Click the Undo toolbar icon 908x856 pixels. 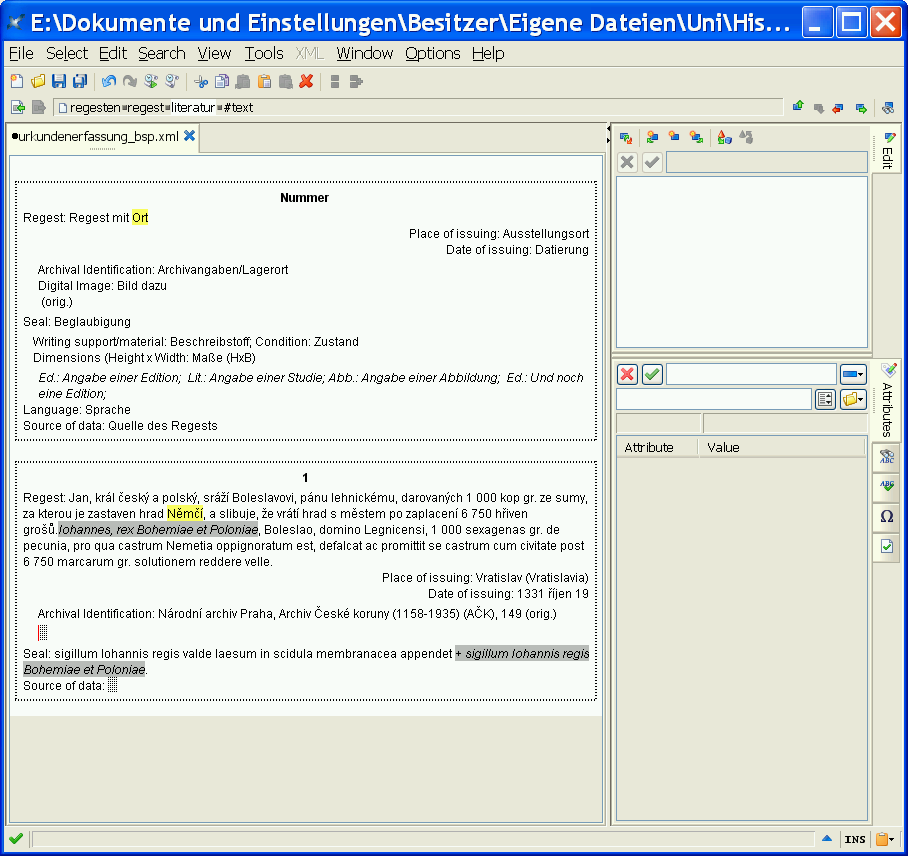point(109,82)
